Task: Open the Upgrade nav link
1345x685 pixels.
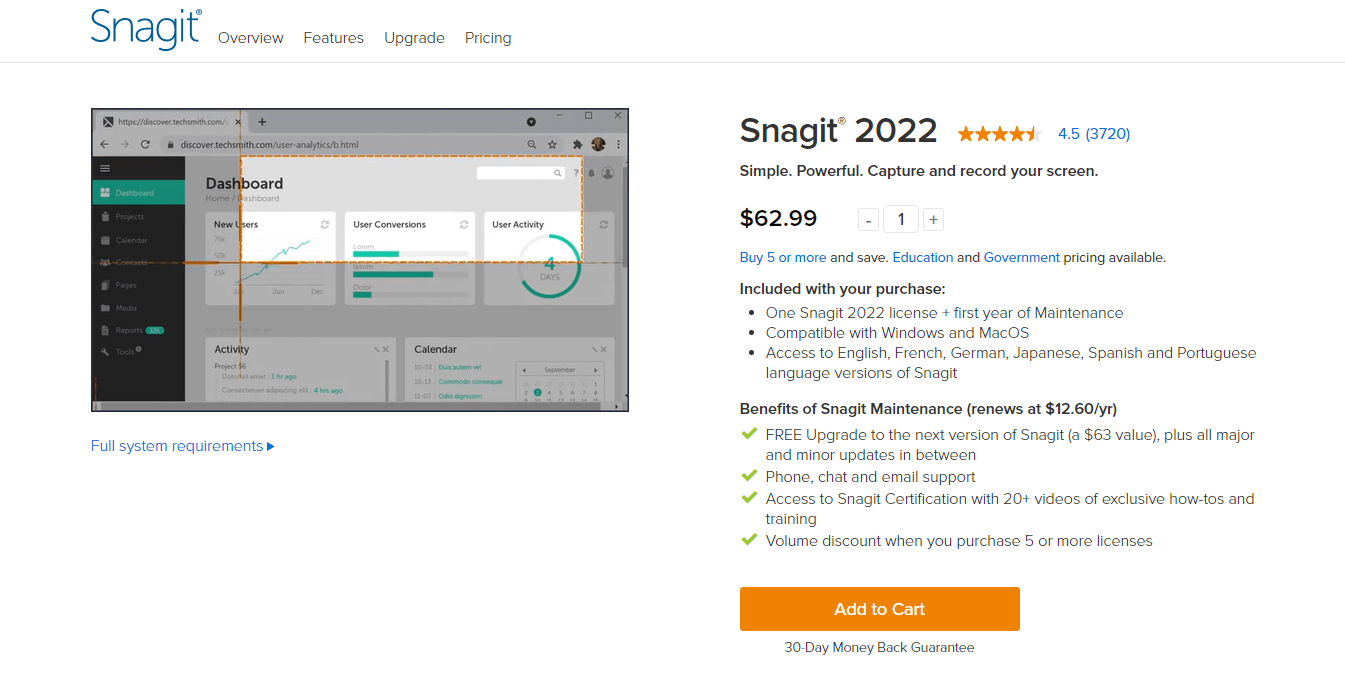Action: pyautogui.click(x=414, y=38)
